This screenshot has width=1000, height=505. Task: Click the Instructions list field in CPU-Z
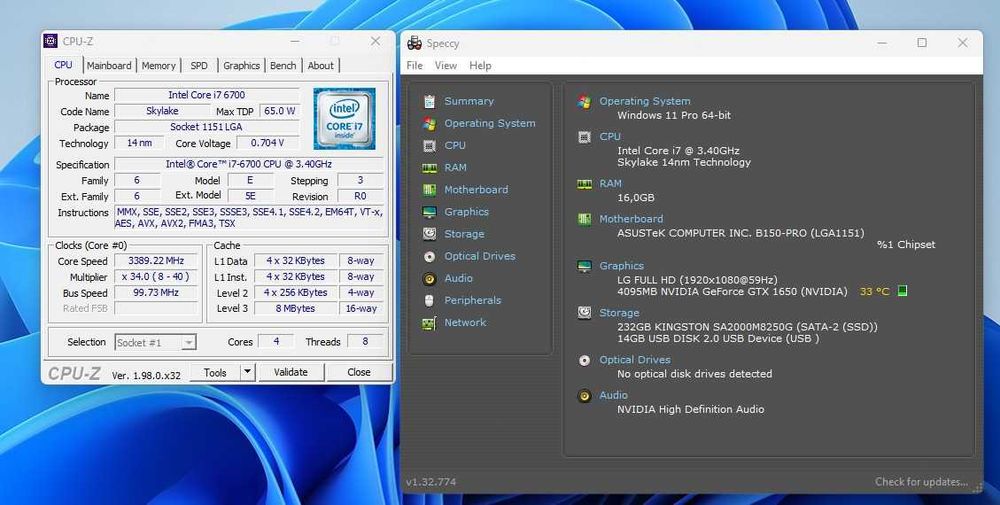[249, 218]
